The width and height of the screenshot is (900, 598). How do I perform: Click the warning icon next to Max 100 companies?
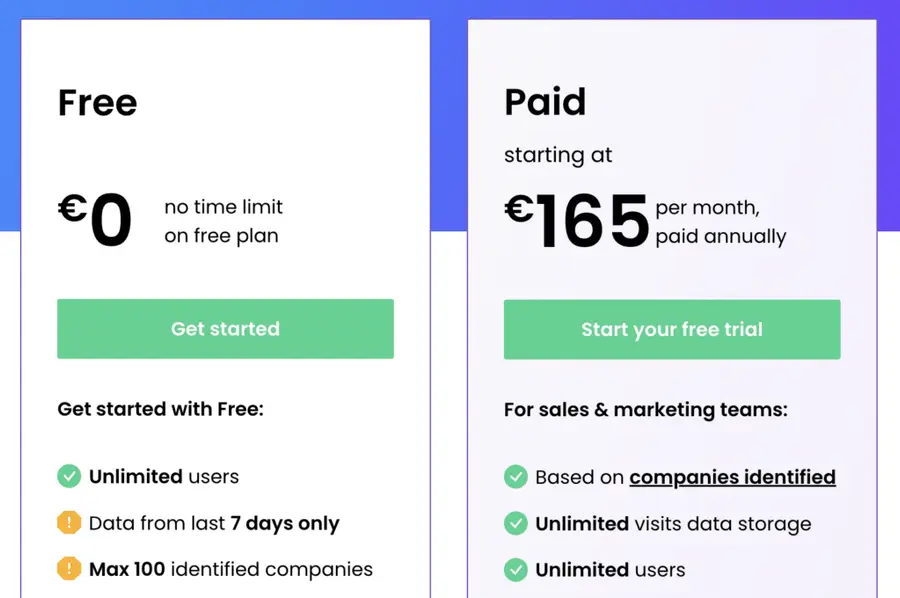(x=69, y=568)
